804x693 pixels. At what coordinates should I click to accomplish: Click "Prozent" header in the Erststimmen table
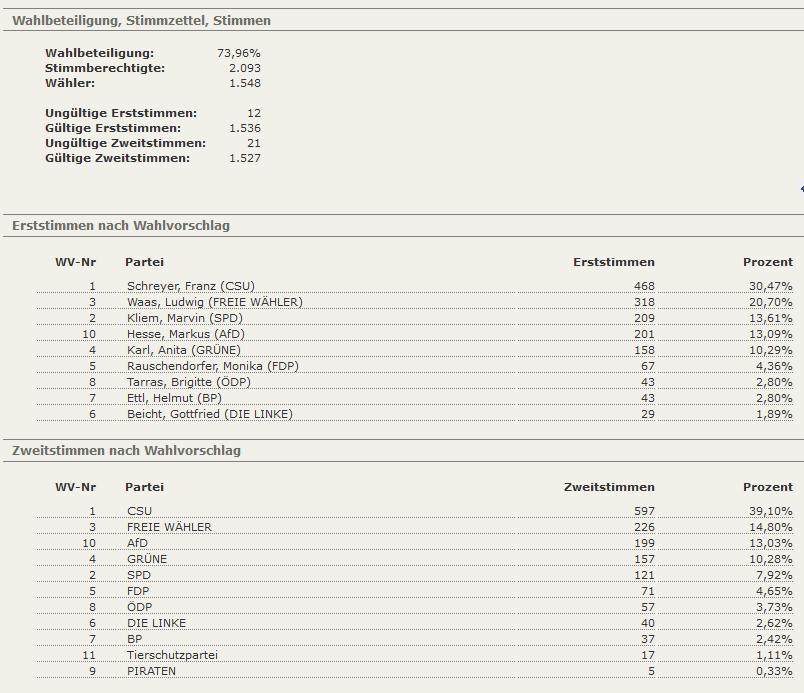(x=768, y=262)
